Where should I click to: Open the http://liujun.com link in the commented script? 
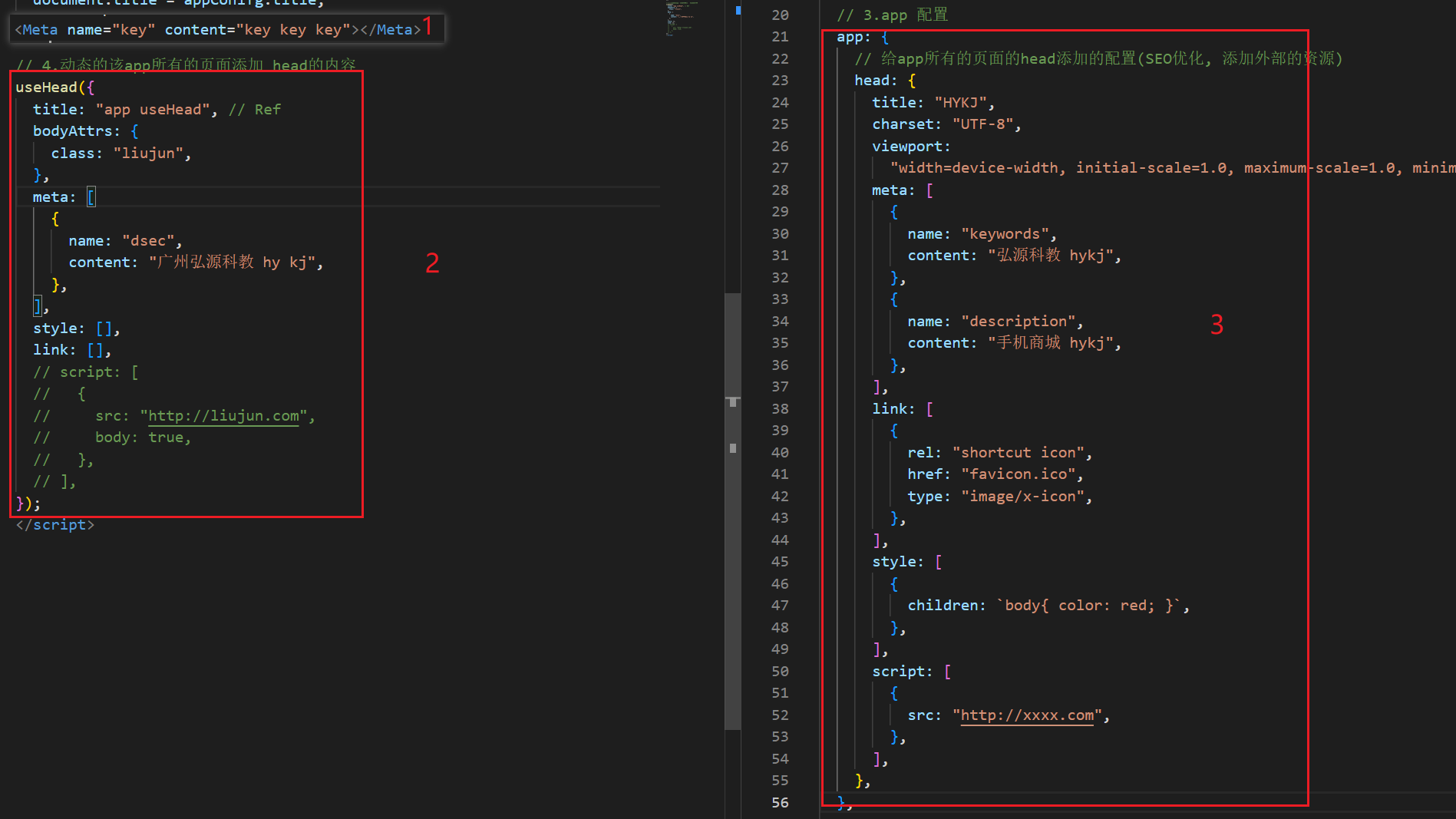tap(223, 416)
